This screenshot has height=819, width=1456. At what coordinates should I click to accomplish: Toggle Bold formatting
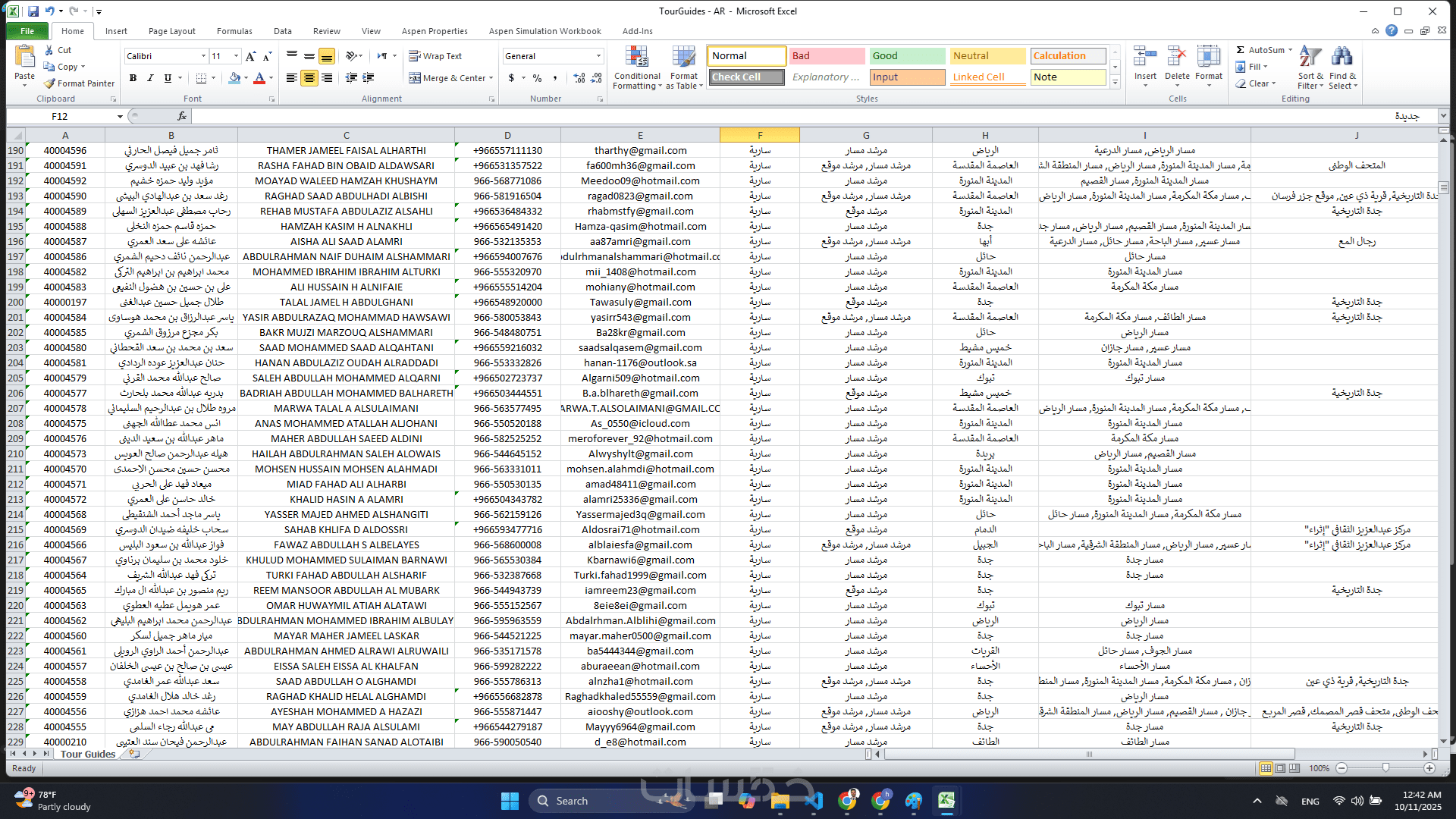133,78
